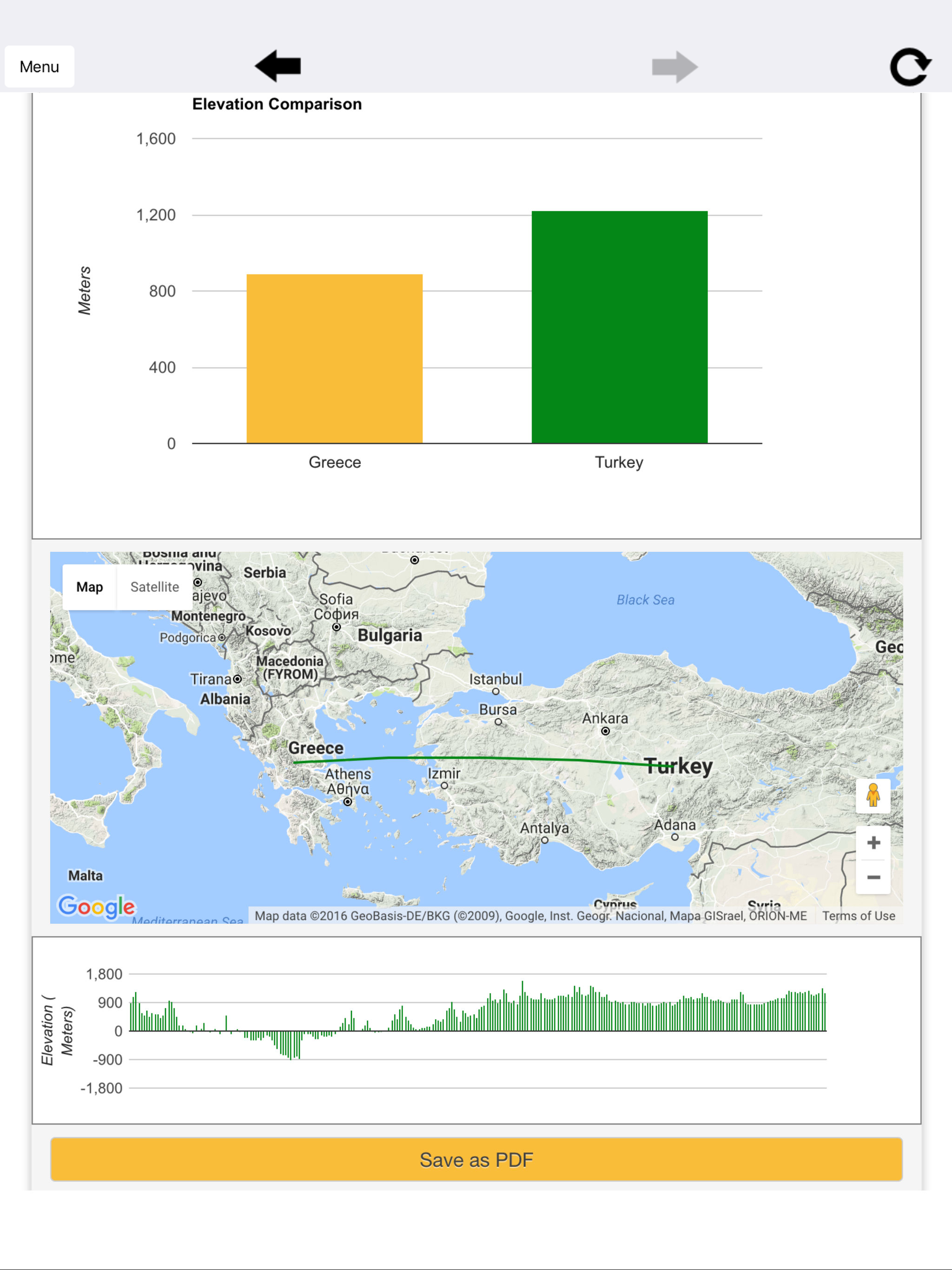Click the Ankara label on map

coord(605,718)
